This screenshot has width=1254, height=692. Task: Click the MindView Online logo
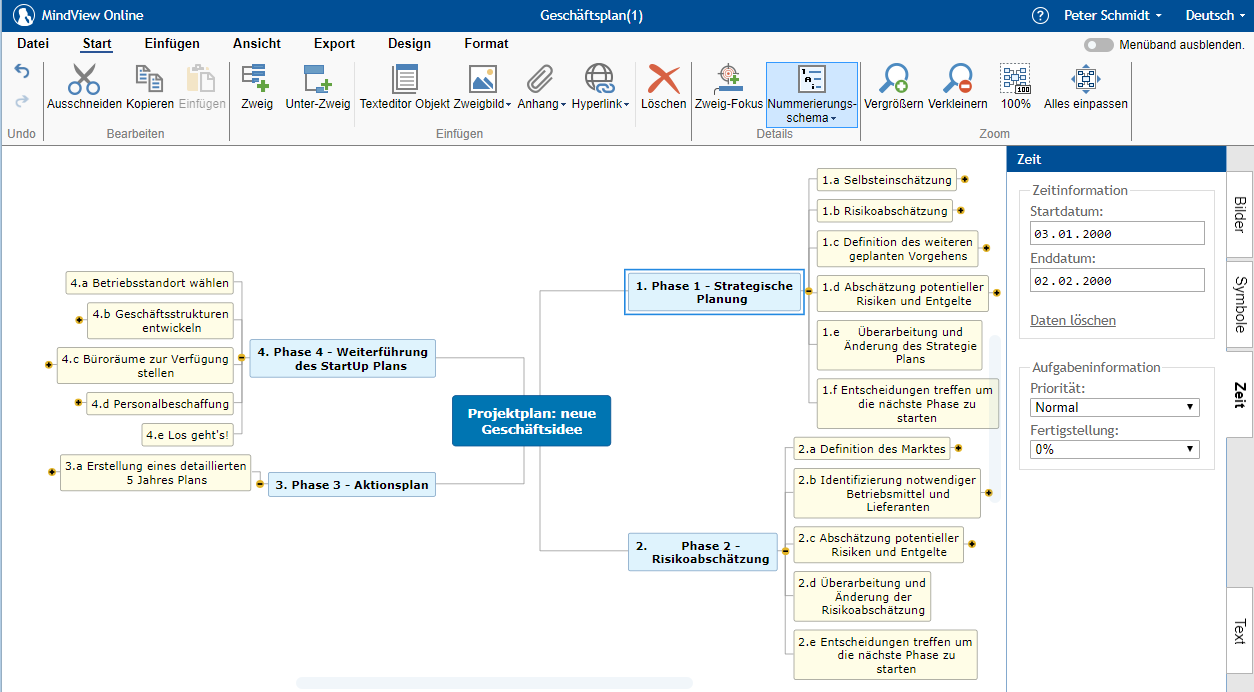[24, 15]
